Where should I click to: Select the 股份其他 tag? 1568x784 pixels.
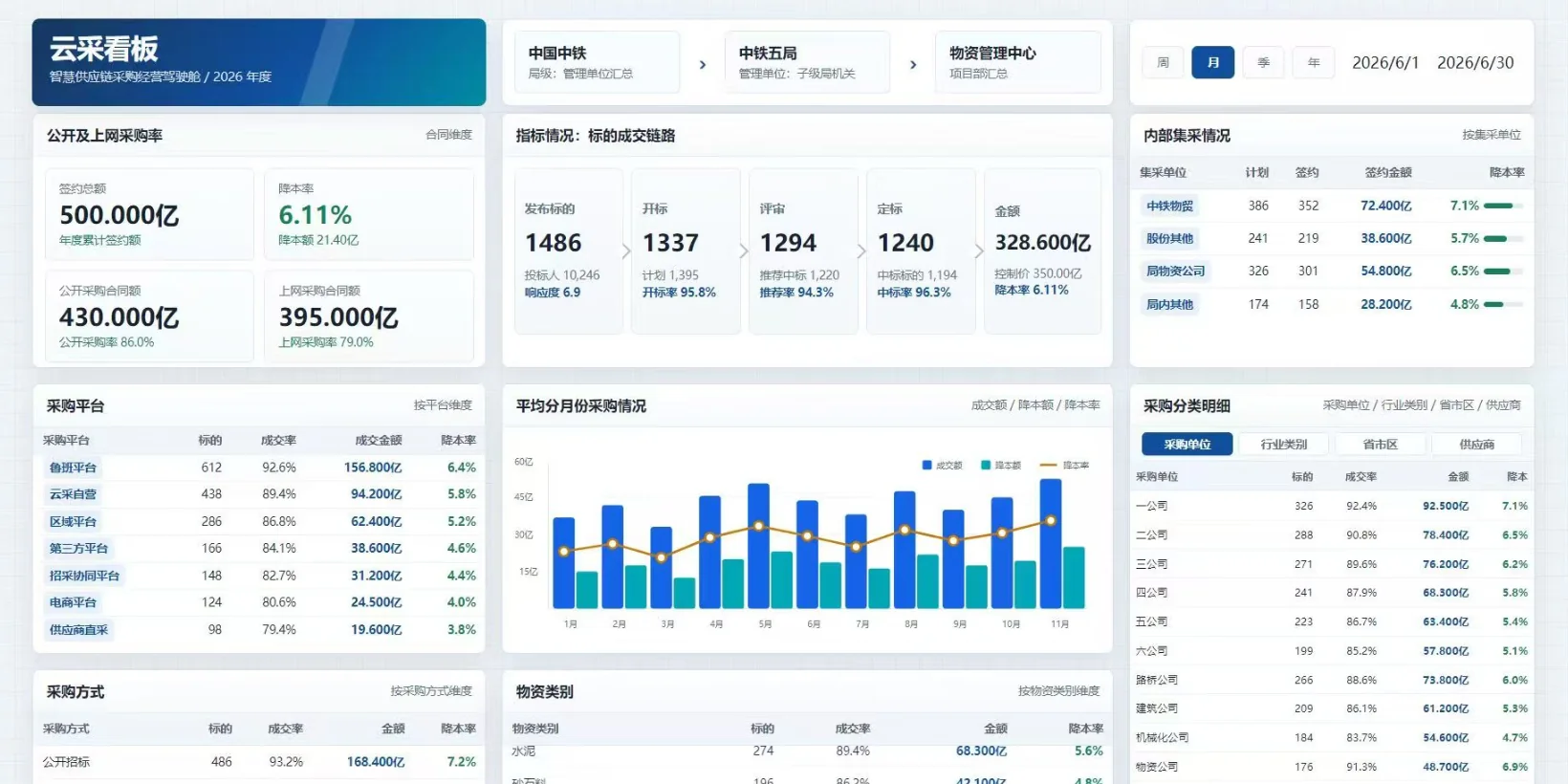click(1169, 239)
